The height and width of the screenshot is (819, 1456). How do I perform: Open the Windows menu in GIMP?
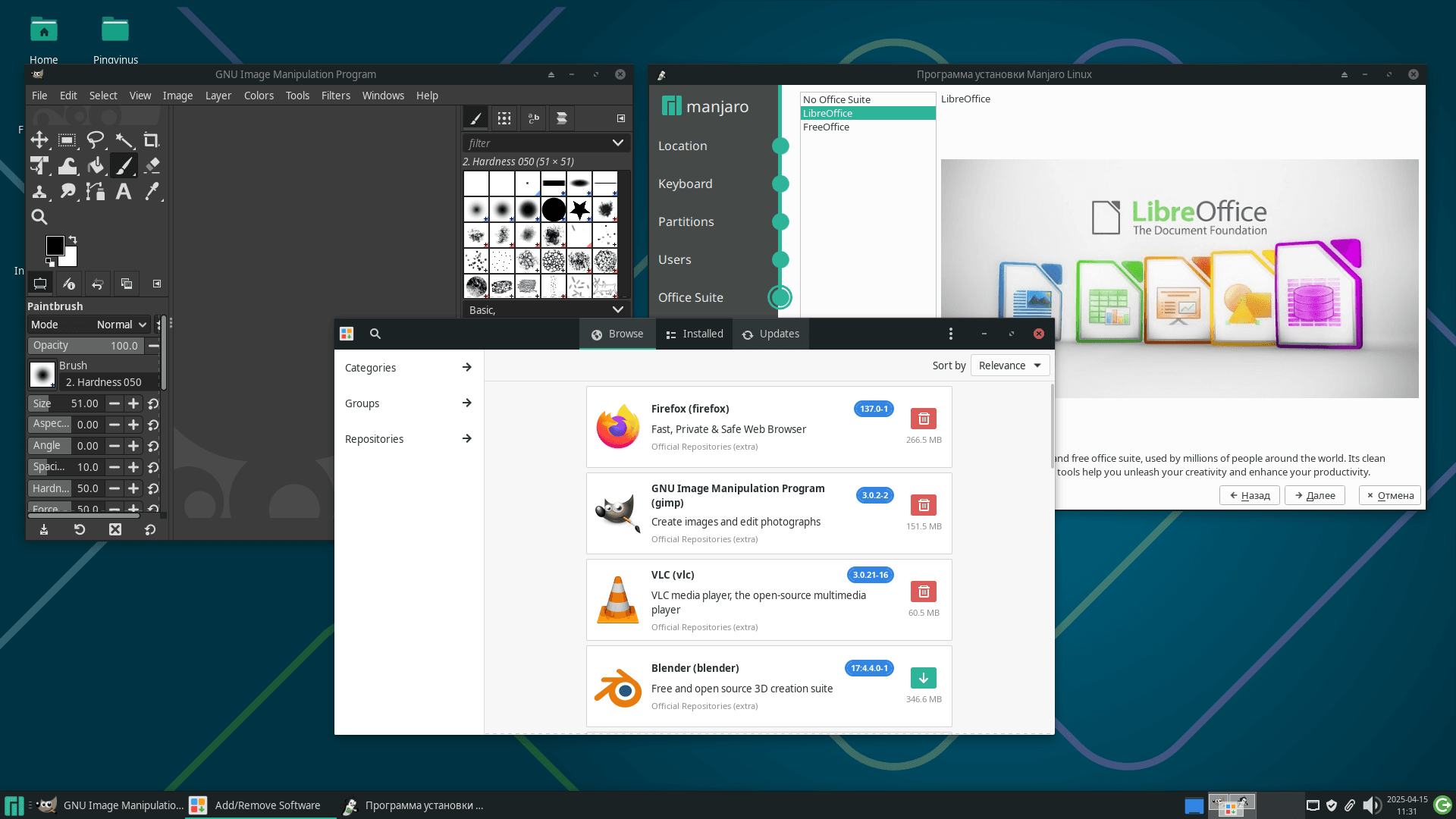tap(383, 96)
